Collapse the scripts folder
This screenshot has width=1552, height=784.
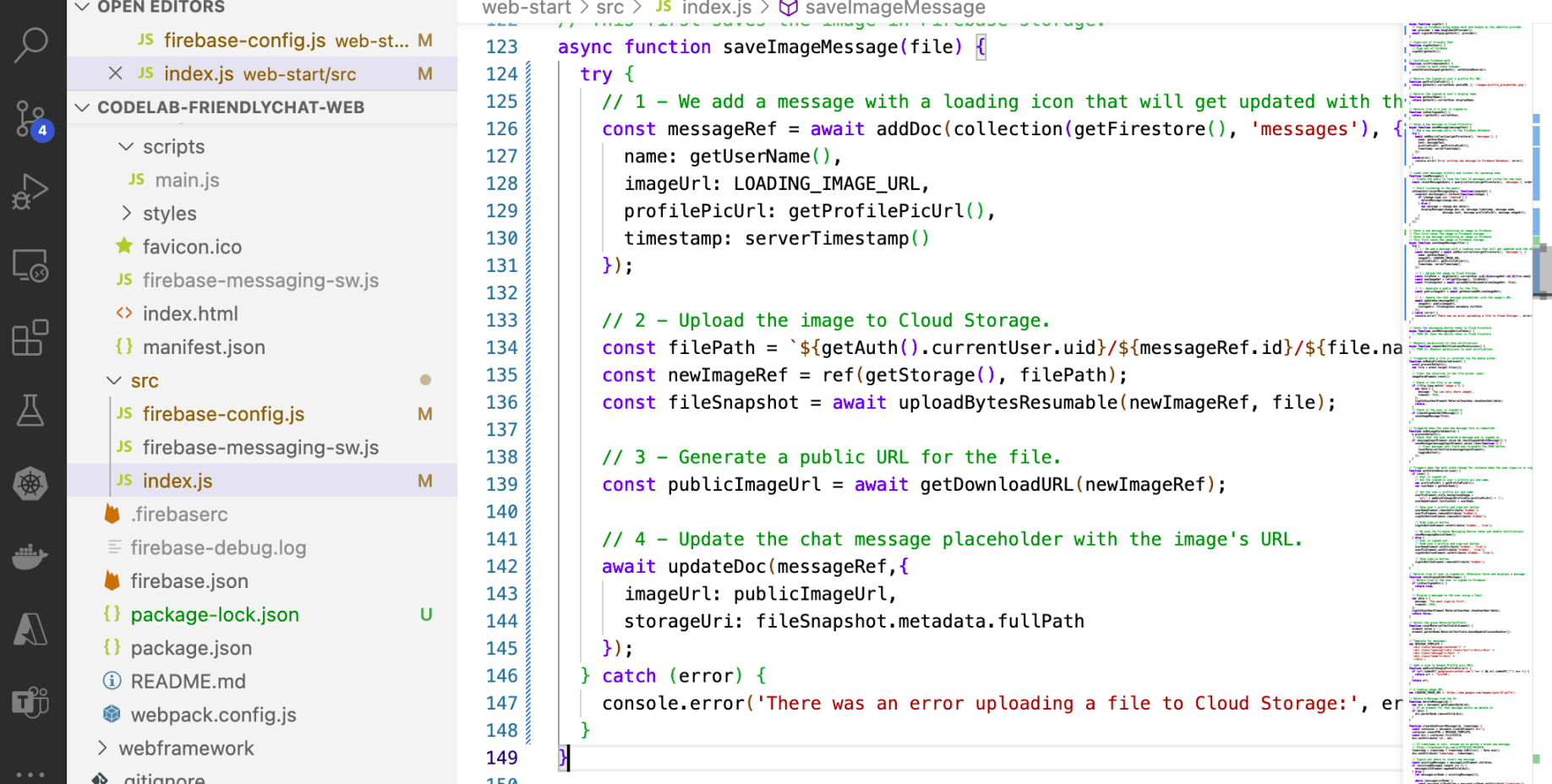(126, 146)
